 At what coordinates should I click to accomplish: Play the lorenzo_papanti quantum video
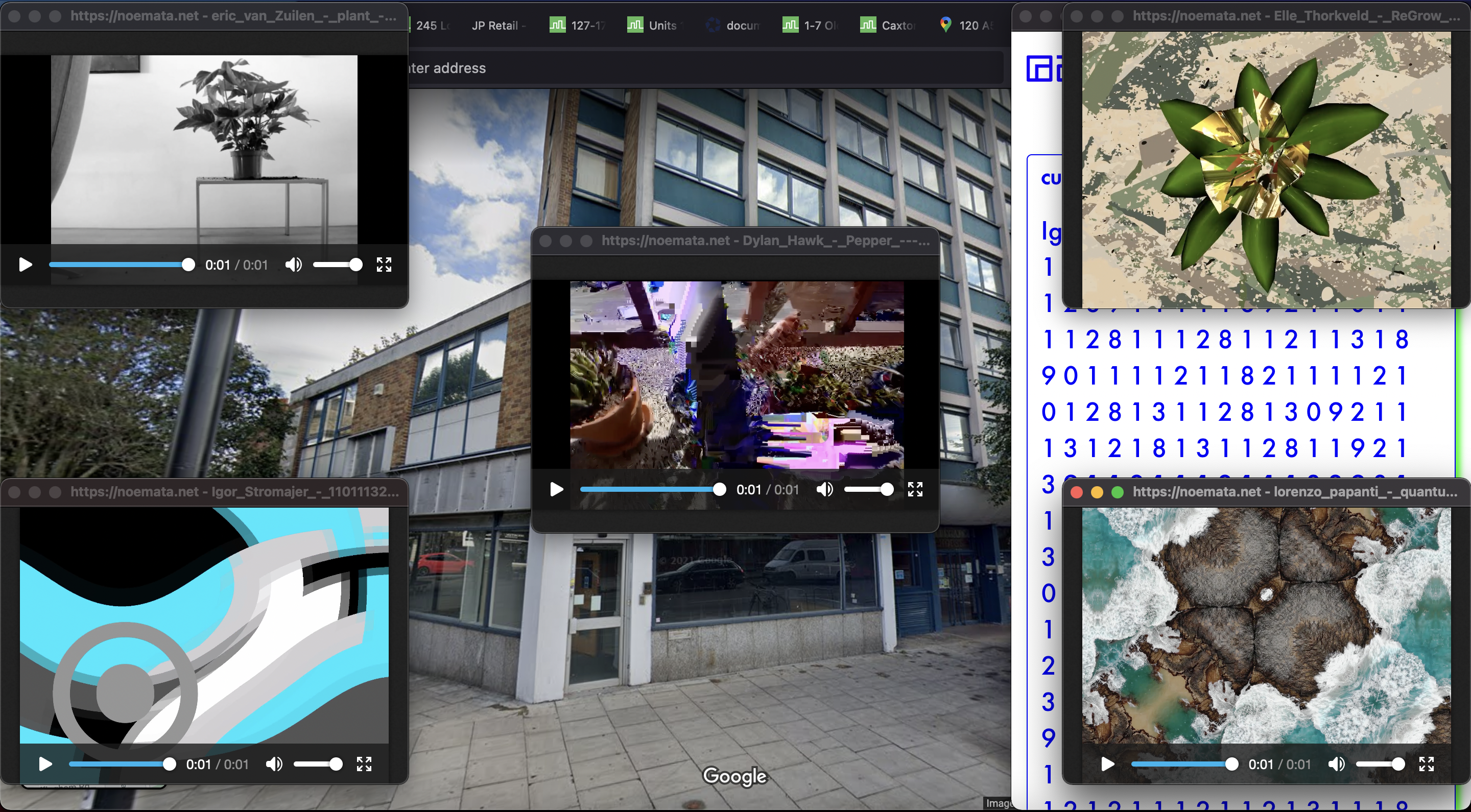pyautogui.click(x=1107, y=764)
